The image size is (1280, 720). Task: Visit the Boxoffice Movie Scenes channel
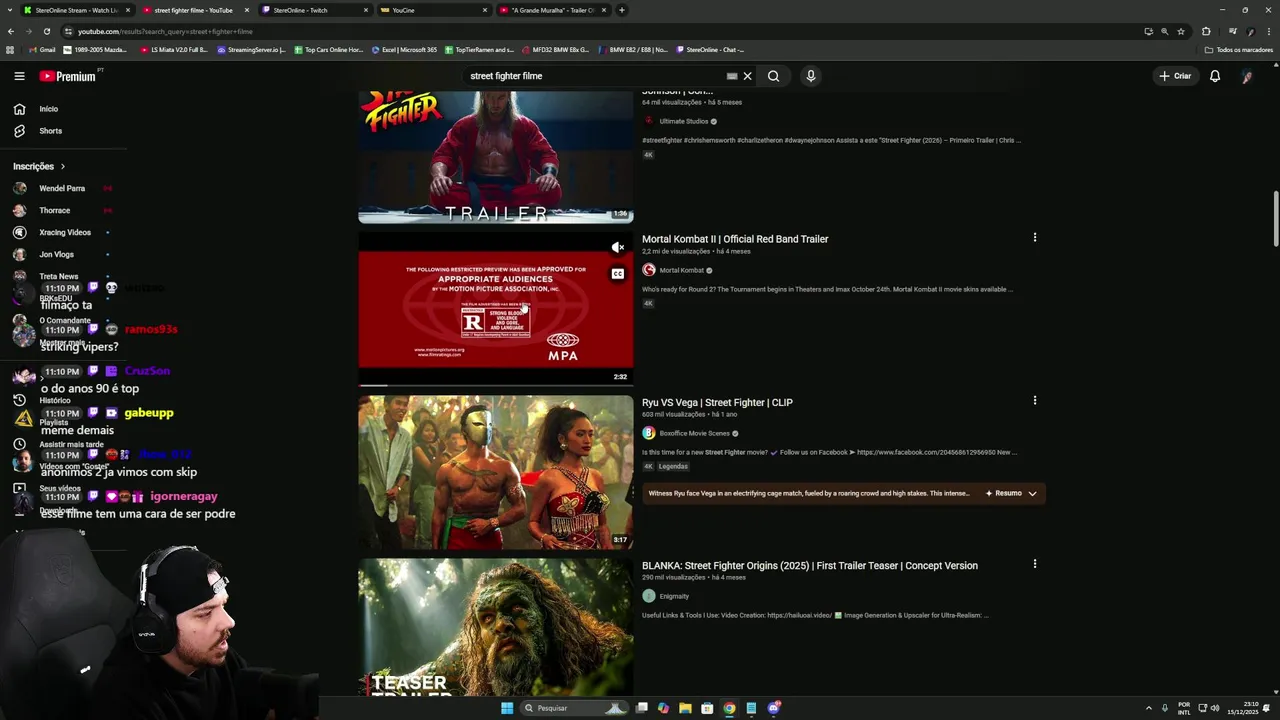[x=694, y=433]
